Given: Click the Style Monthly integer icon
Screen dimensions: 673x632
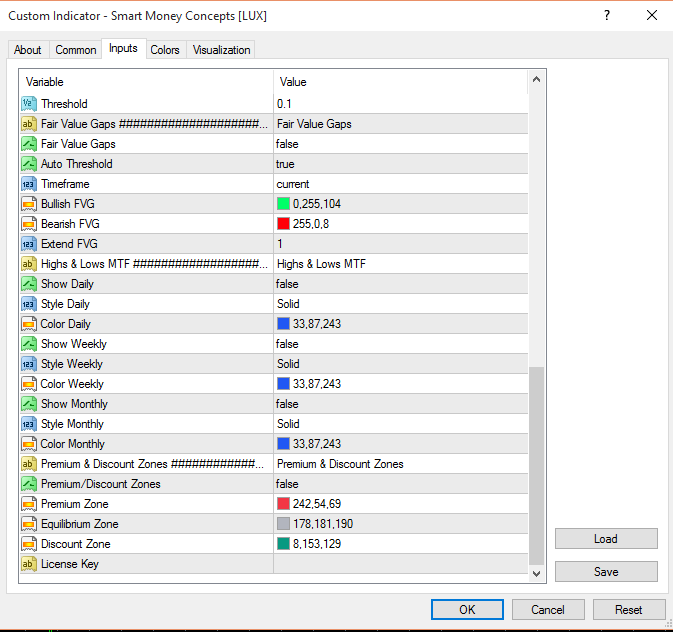Looking at the screenshot, I should click(29, 424).
